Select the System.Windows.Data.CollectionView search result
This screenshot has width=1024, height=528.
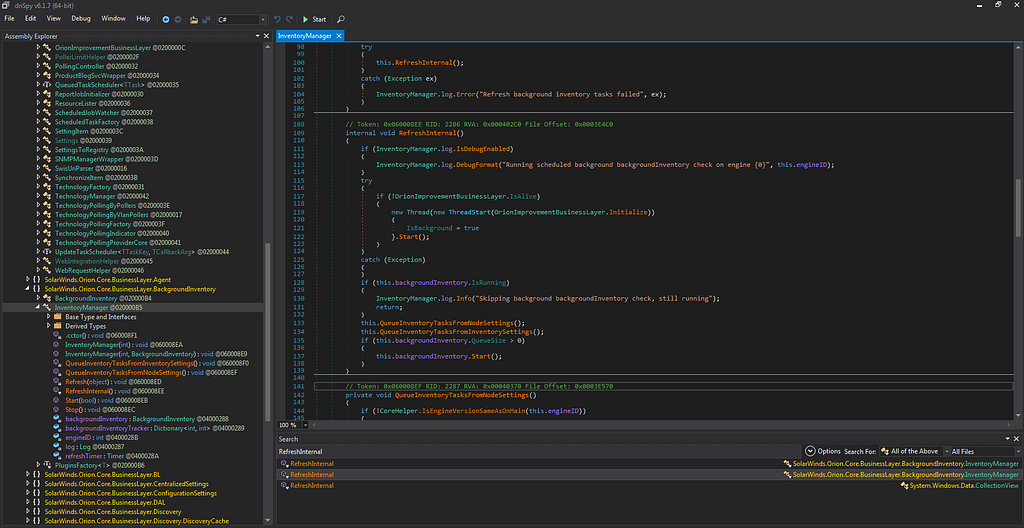650,486
